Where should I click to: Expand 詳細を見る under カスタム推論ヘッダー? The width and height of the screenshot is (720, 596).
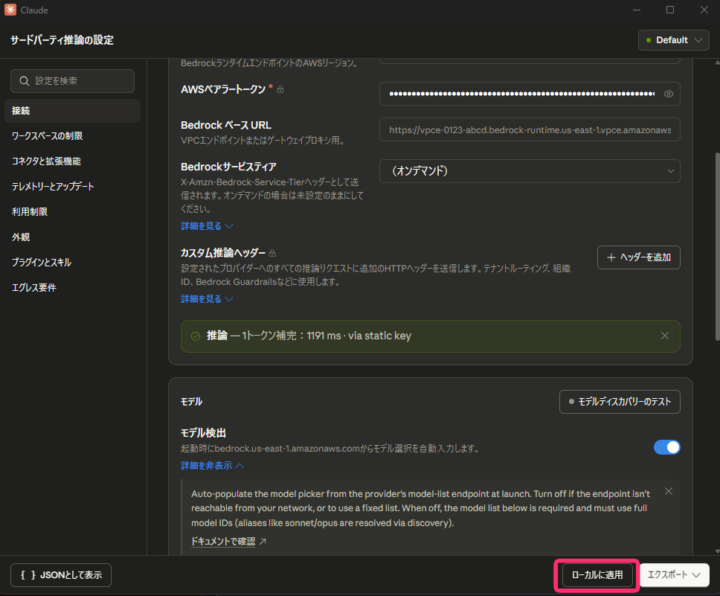click(x=207, y=299)
